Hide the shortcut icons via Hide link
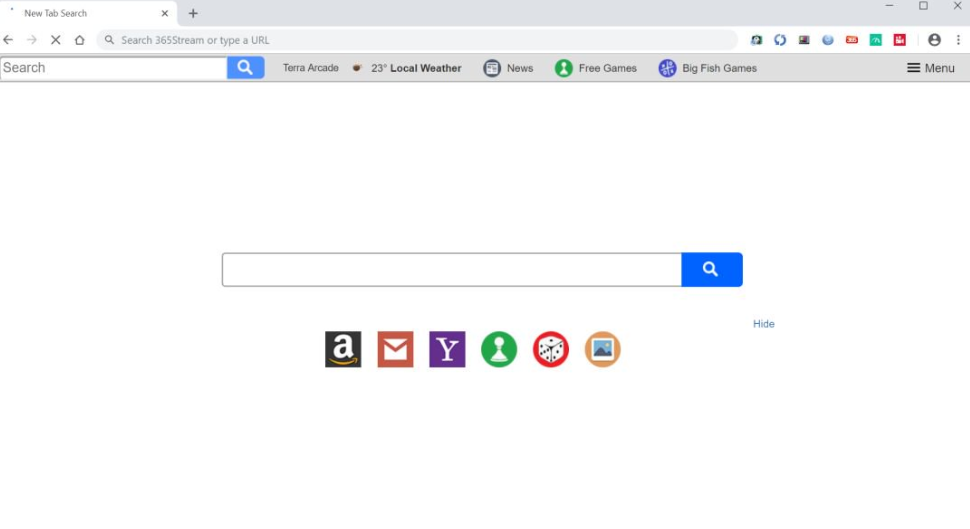 [x=763, y=324]
